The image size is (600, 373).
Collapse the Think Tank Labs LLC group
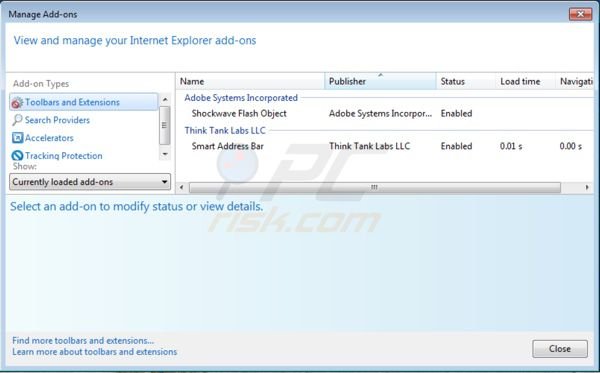(225, 130)
